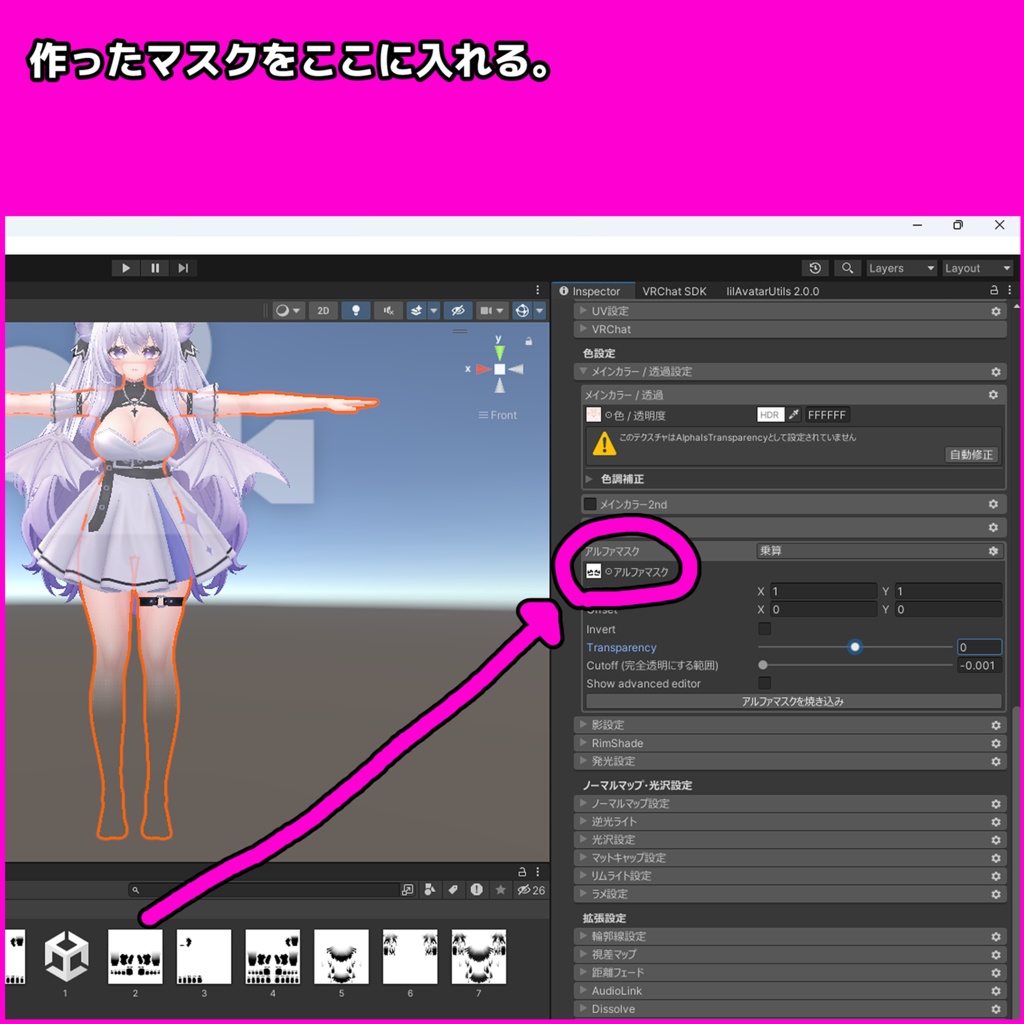
Task: Click the Pause button in the toolbar
Action: pyautogui.click(x=155, y=268)
